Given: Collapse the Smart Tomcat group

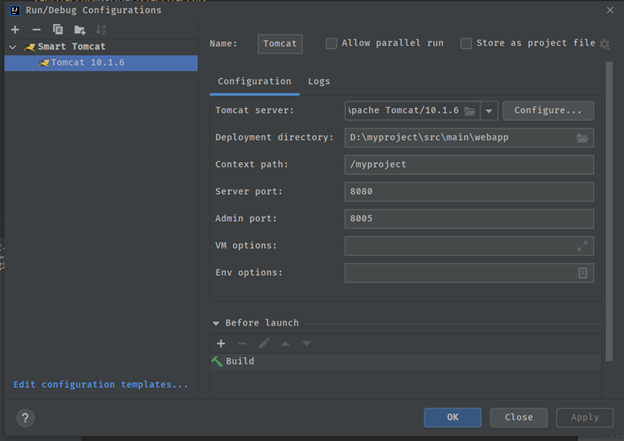Looking at the screenshot, I should 13,47.
